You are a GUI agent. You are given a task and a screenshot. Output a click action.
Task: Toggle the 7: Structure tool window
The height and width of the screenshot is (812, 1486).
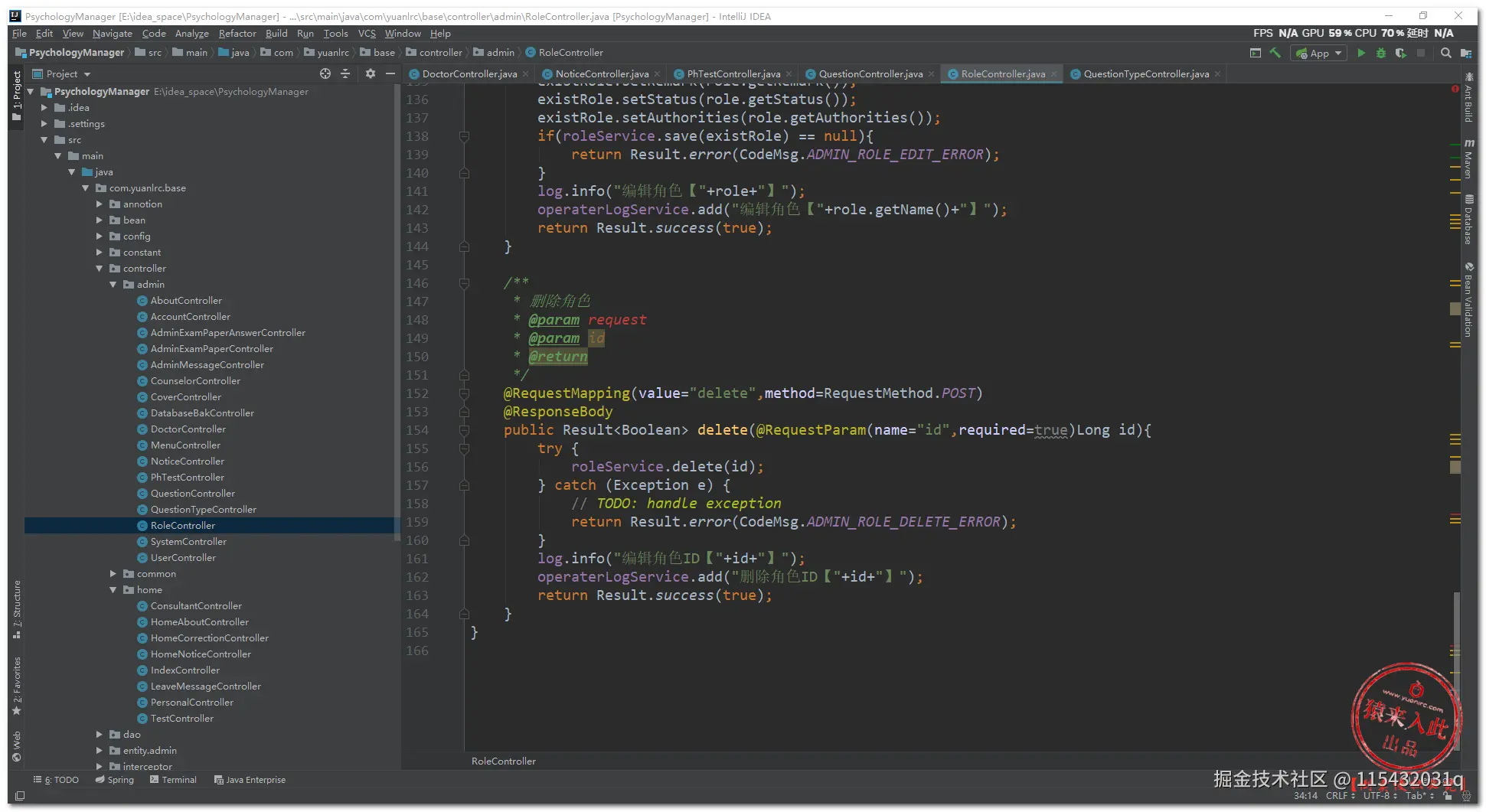tap(17, 609)
